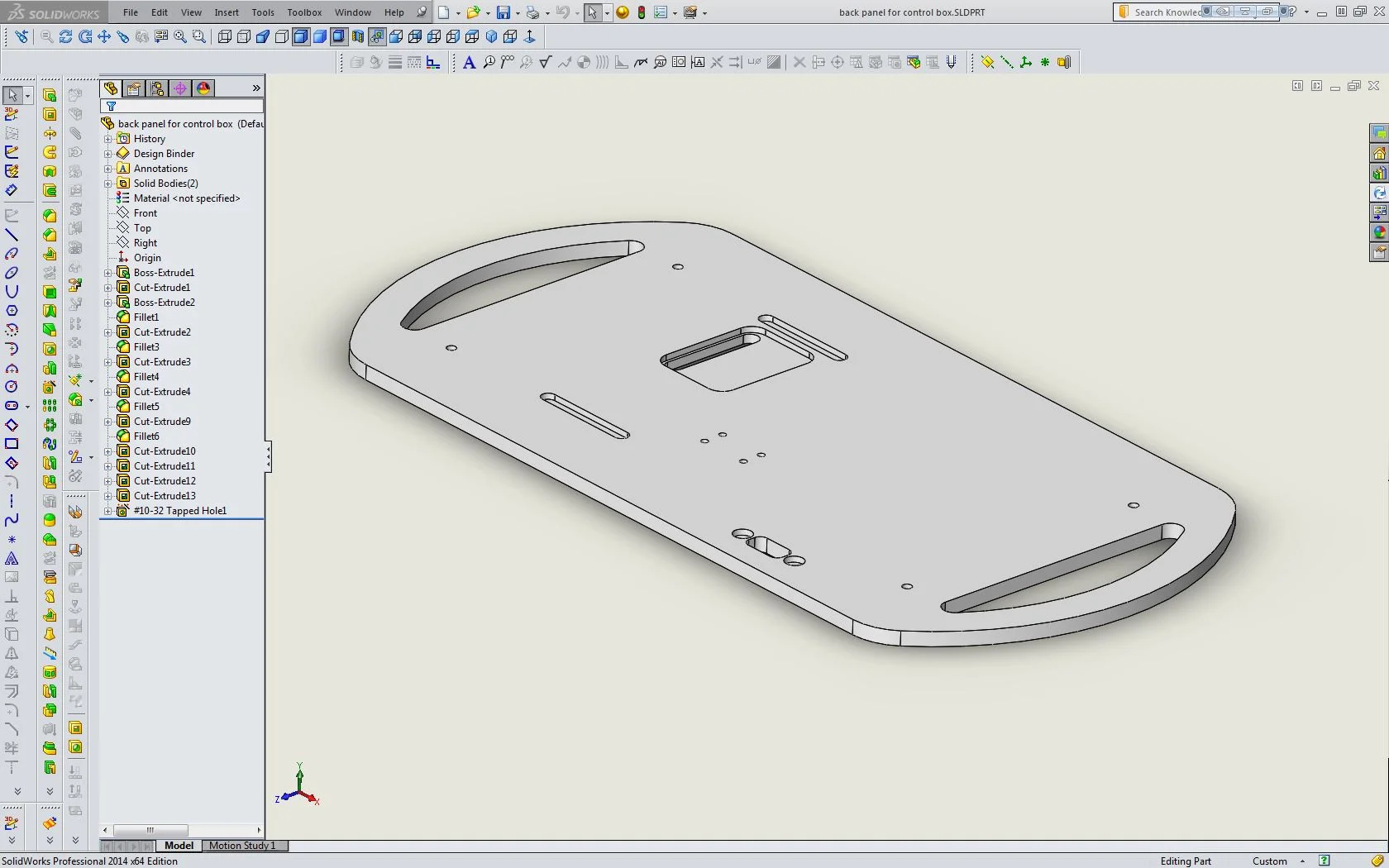Screen dimensions: 1389x868
Task: Expand the History folder
Action: point(108,138)
